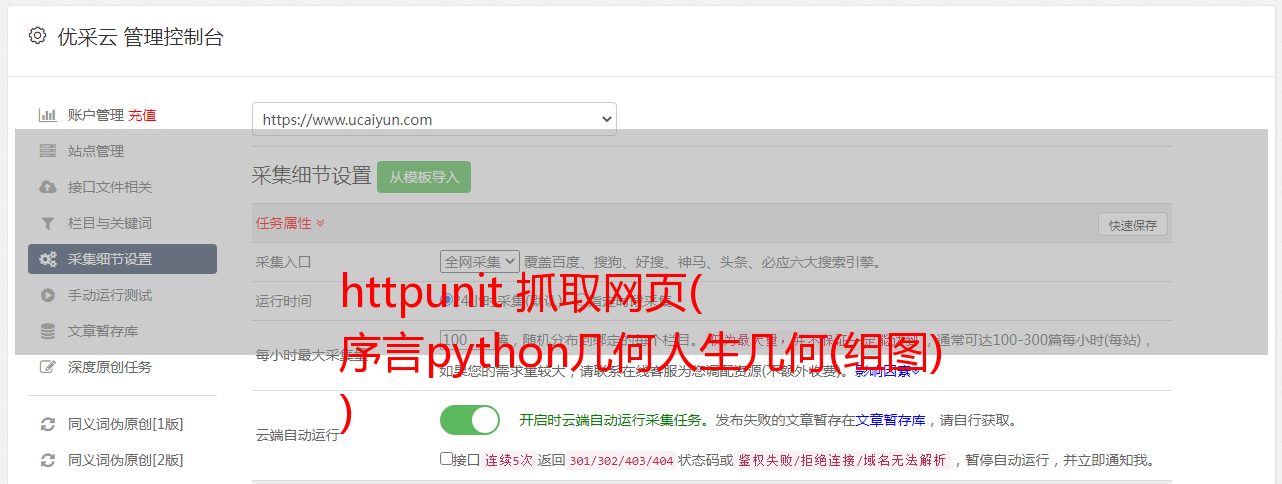Open 手动运行测试 in the sidebar
The image size is (1282, 484).
point(110,295)
